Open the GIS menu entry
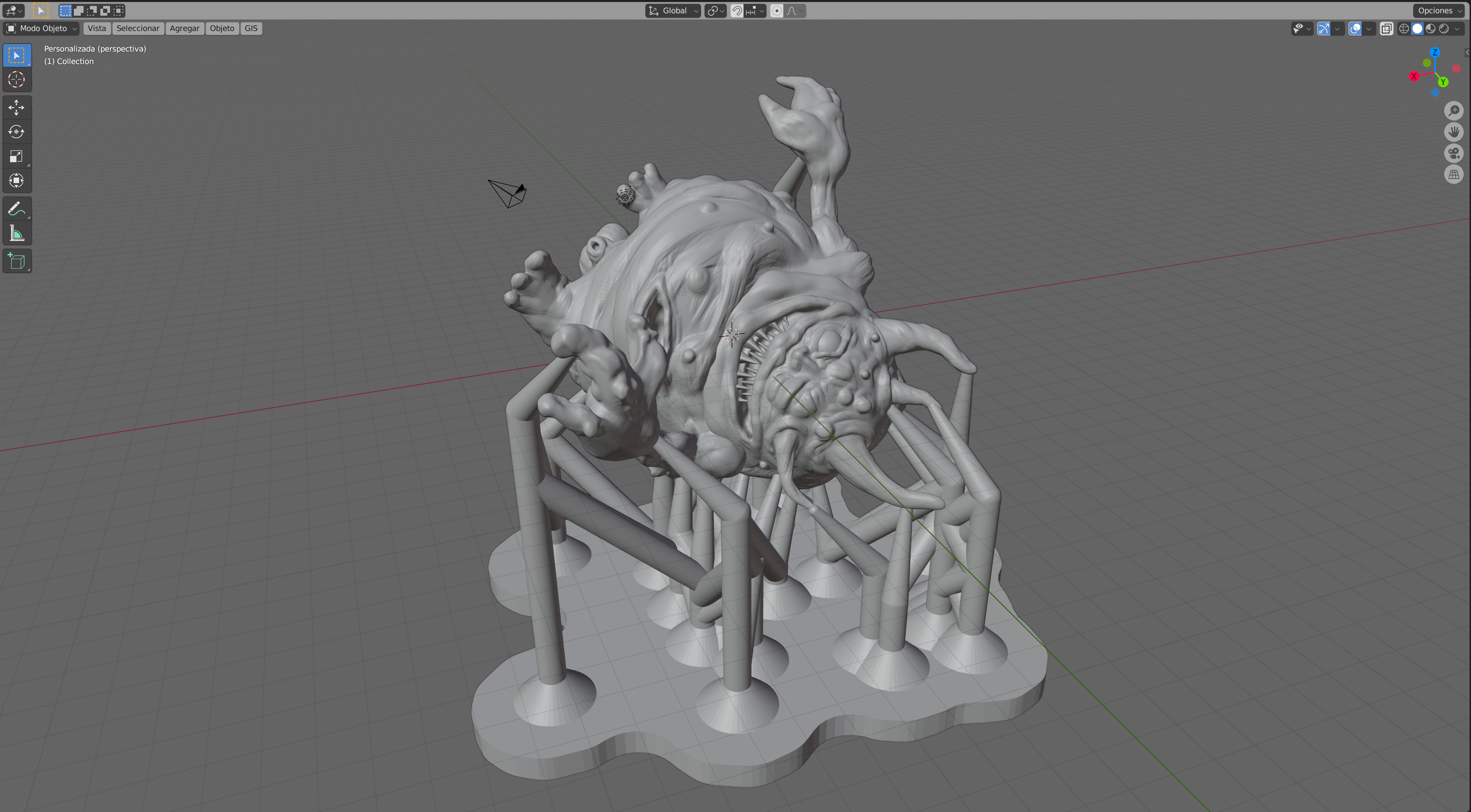This screenshot has height=812, width=1471. (251, 28)
